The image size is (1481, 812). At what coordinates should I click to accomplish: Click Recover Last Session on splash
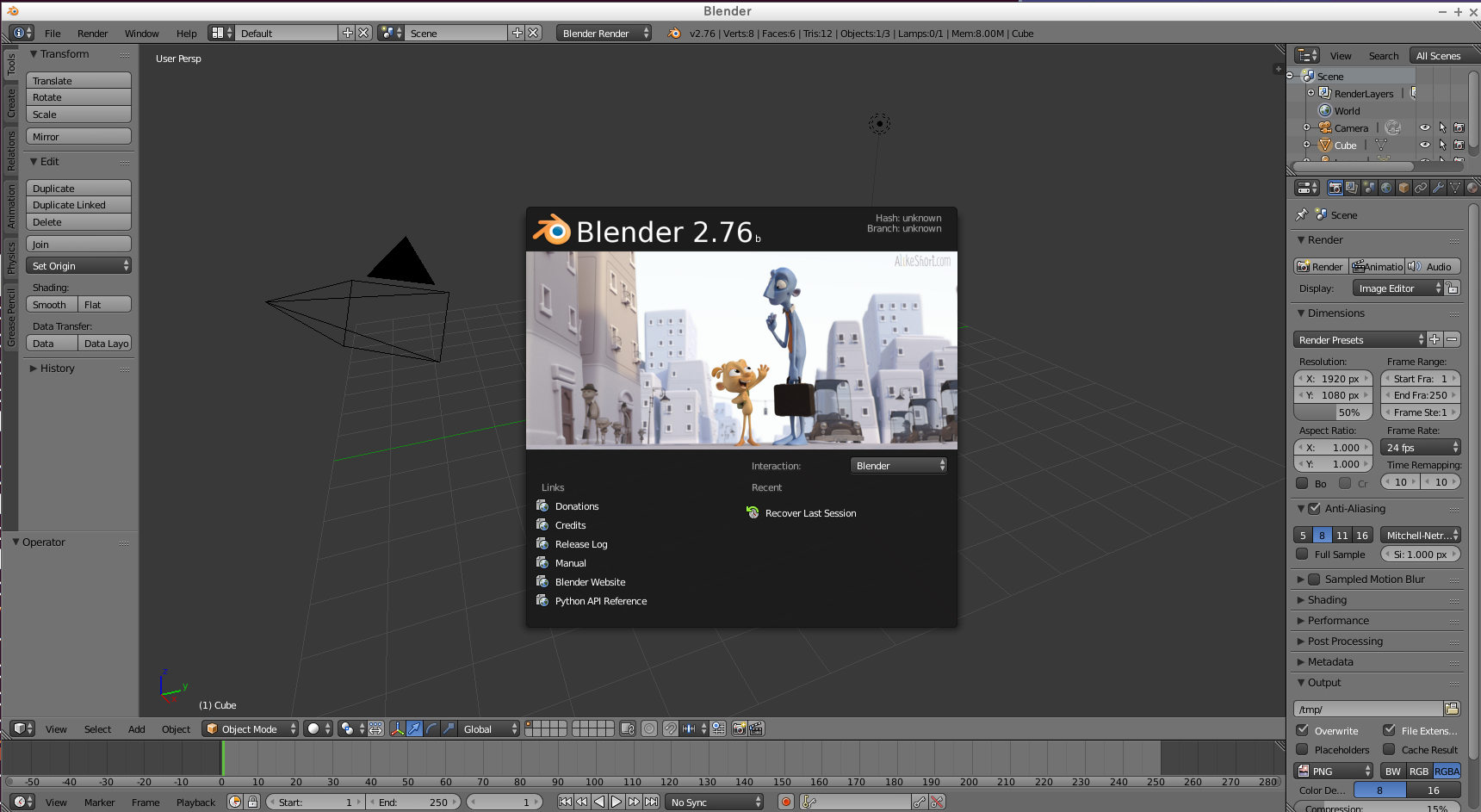click(810, 513)
